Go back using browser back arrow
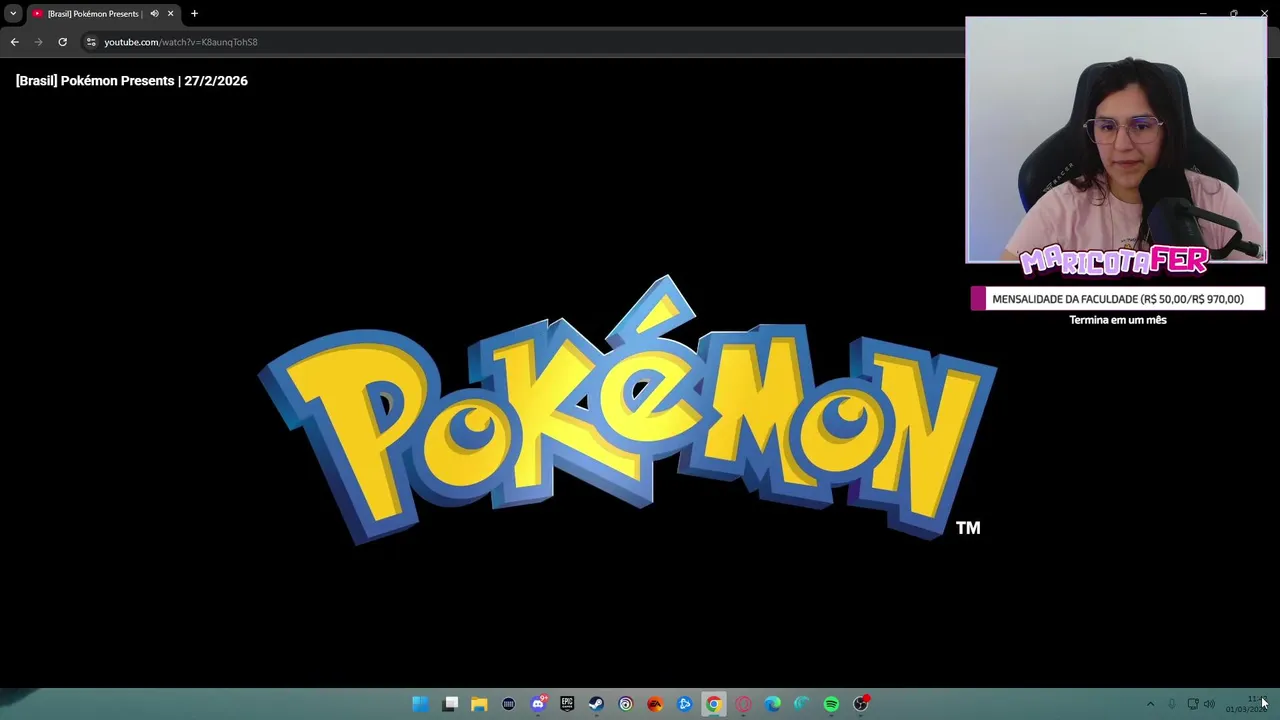 pos(14,42)
